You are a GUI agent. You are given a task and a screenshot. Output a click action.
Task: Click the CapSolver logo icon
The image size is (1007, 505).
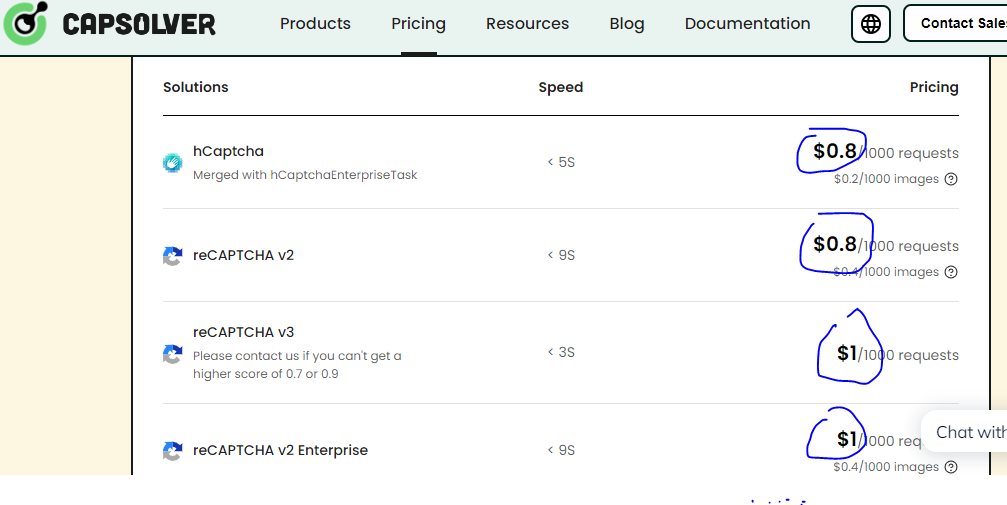pyautogui.click(x=25, y=24)
